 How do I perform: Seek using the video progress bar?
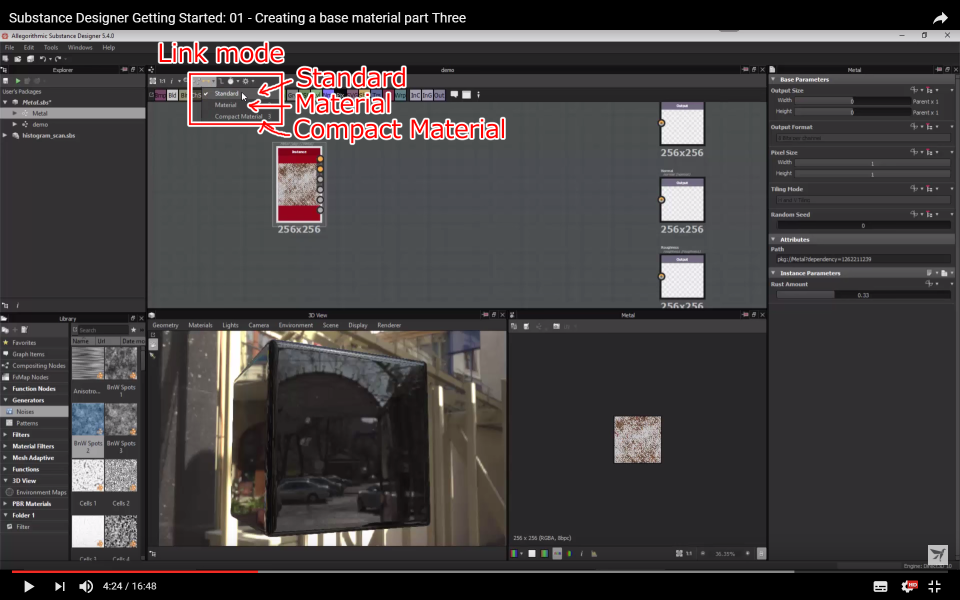[480, 572]
